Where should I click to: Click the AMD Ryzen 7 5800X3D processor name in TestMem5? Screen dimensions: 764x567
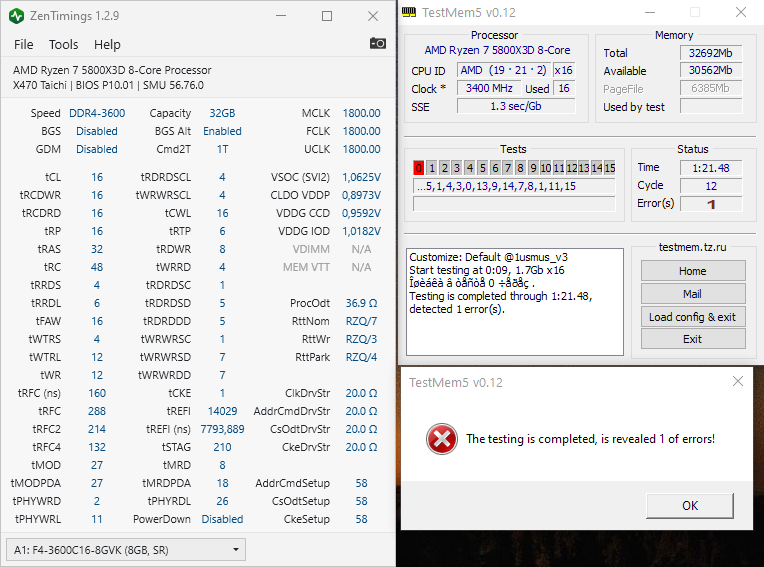click(497, 50)
